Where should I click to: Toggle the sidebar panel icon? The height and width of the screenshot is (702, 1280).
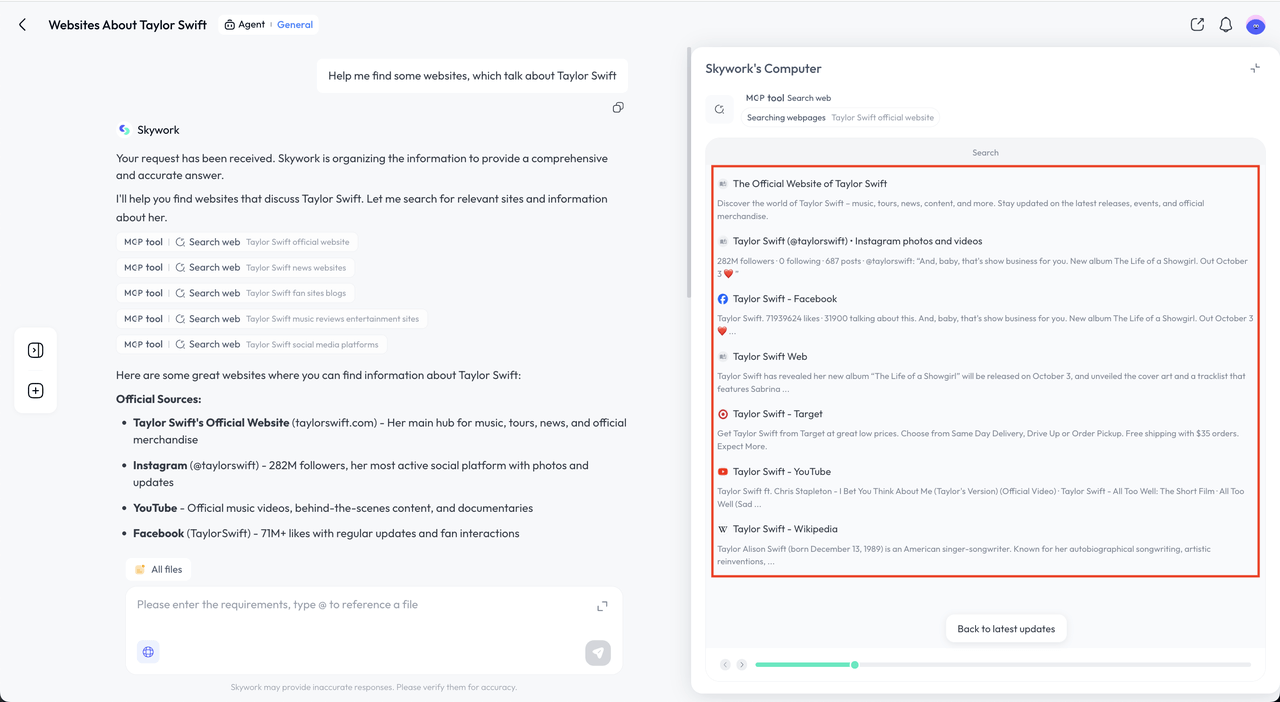click(36, 350)
